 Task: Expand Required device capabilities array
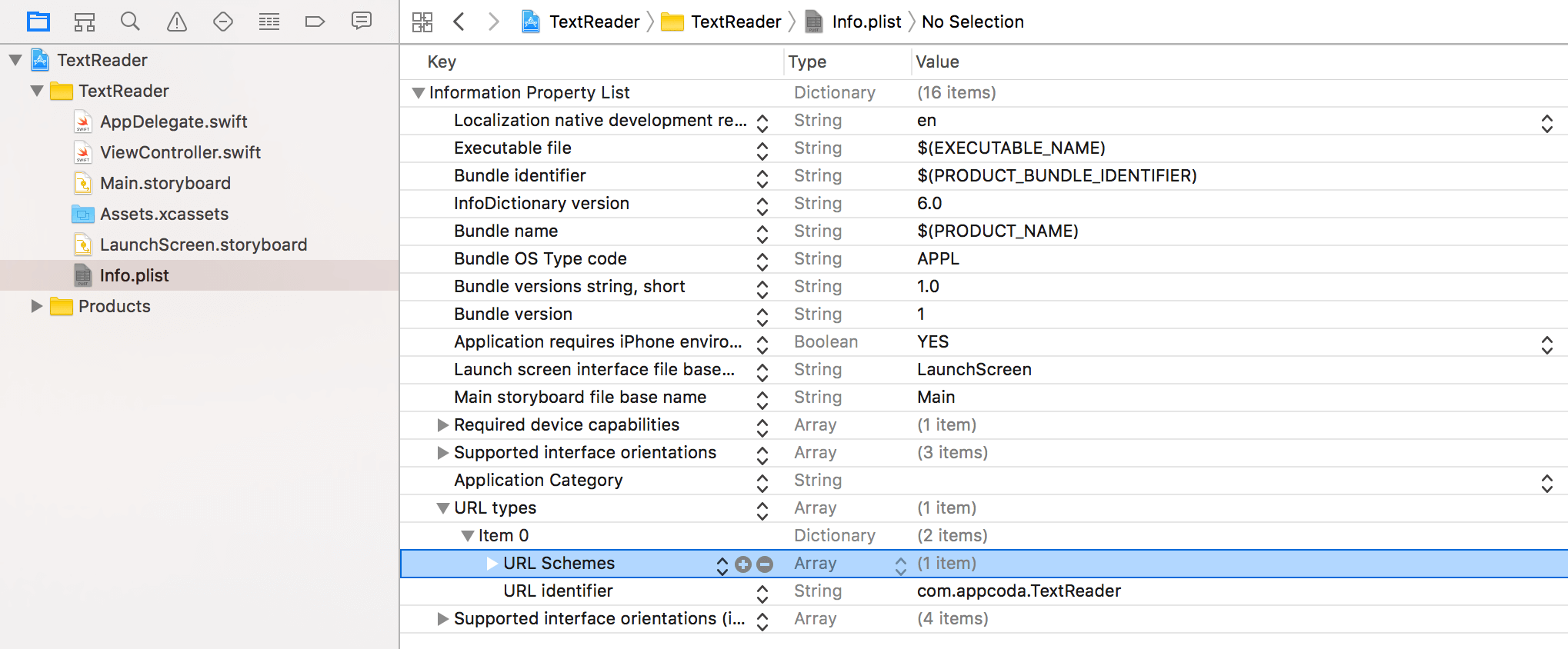443,425
